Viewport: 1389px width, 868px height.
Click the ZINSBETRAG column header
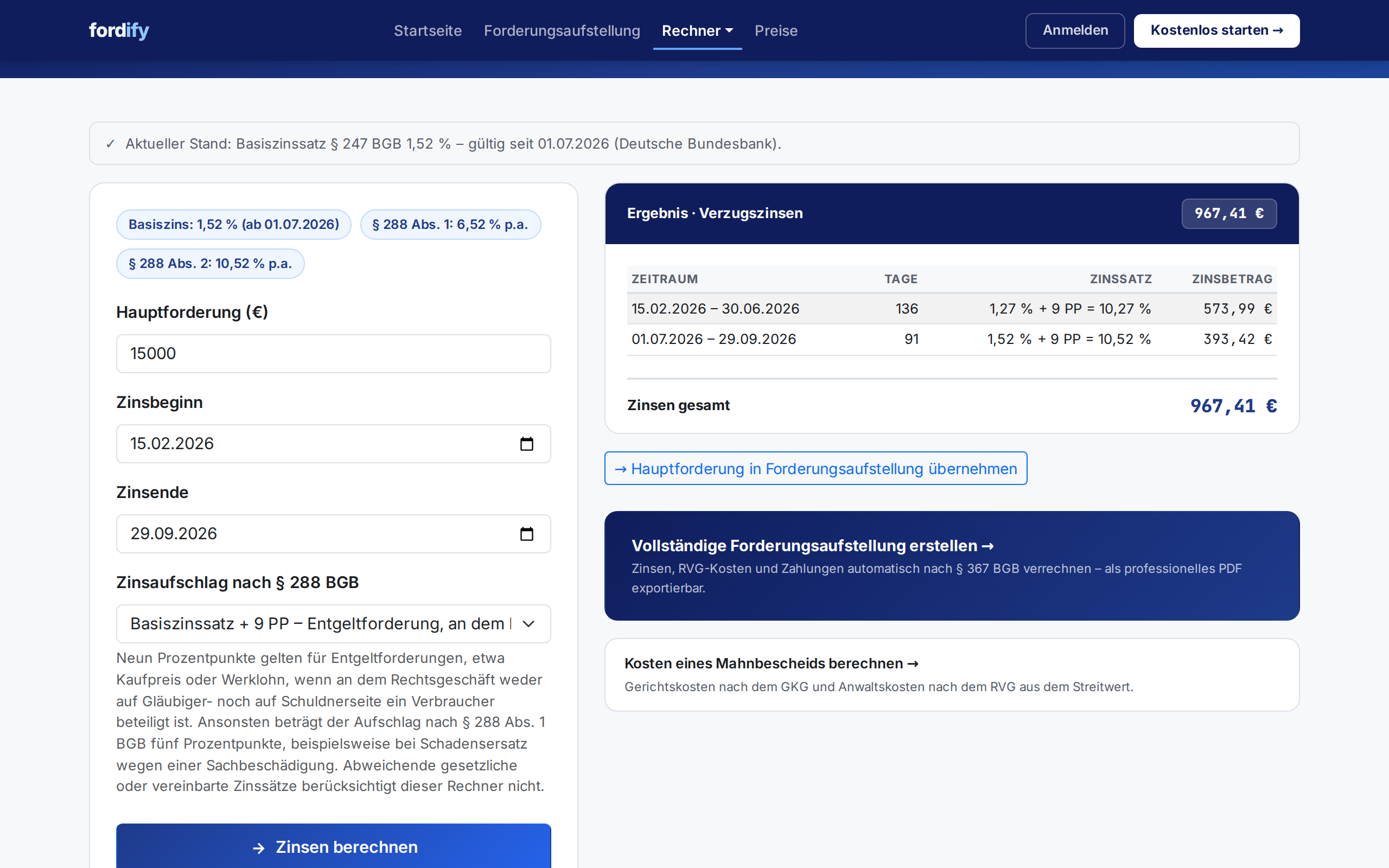click(x=1232, y=279)
